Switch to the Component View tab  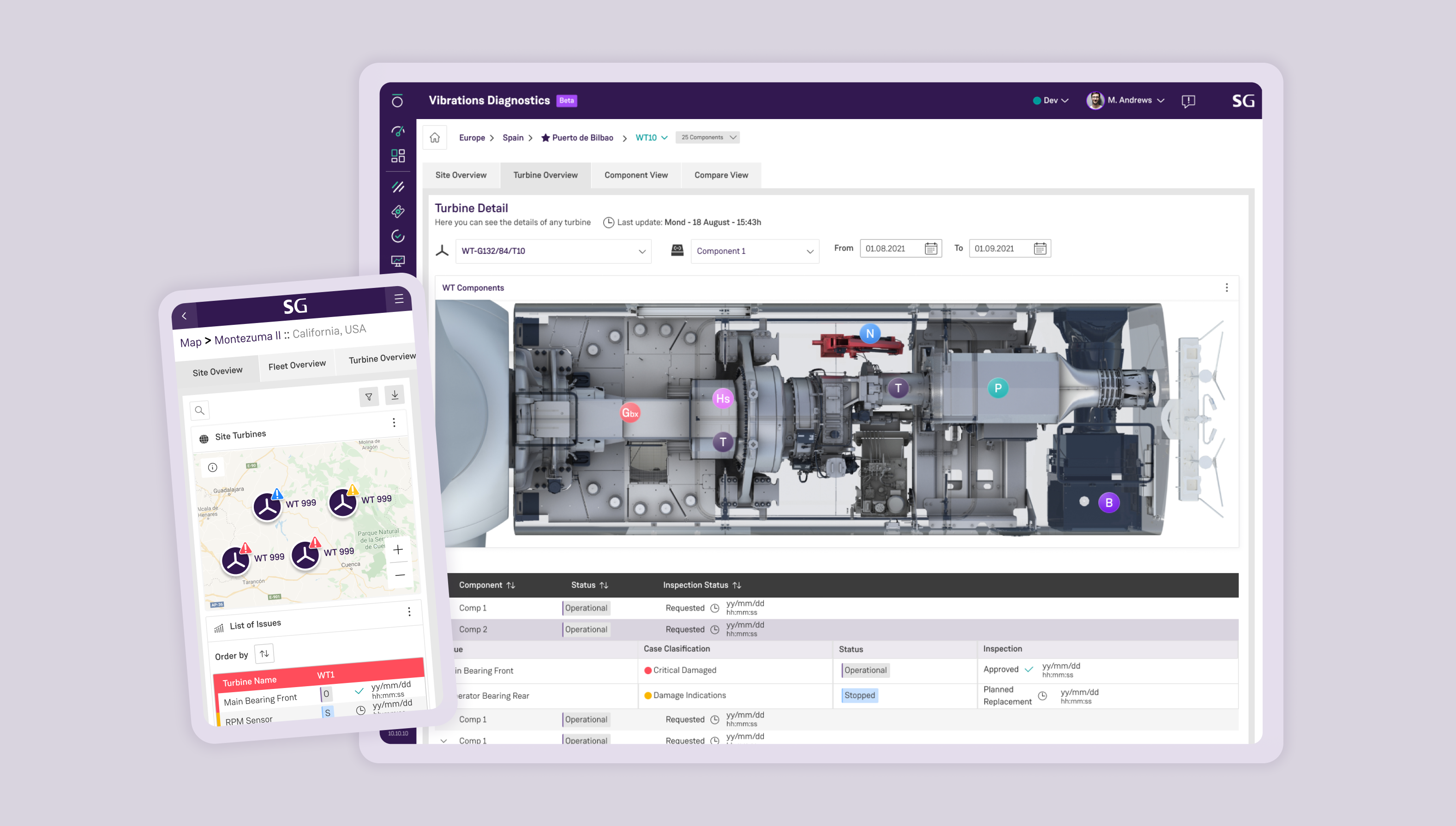point(636,175)
